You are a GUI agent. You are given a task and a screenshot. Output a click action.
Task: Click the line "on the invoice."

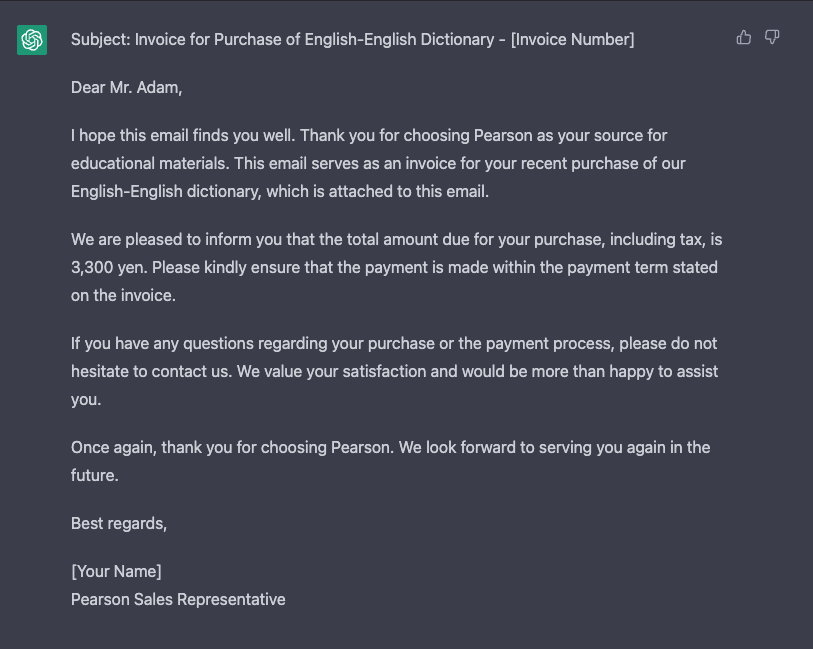125,295
